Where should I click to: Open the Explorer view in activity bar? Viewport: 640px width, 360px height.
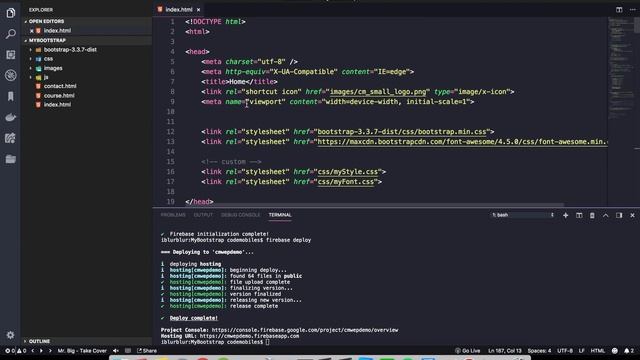(x=11, y=13)
